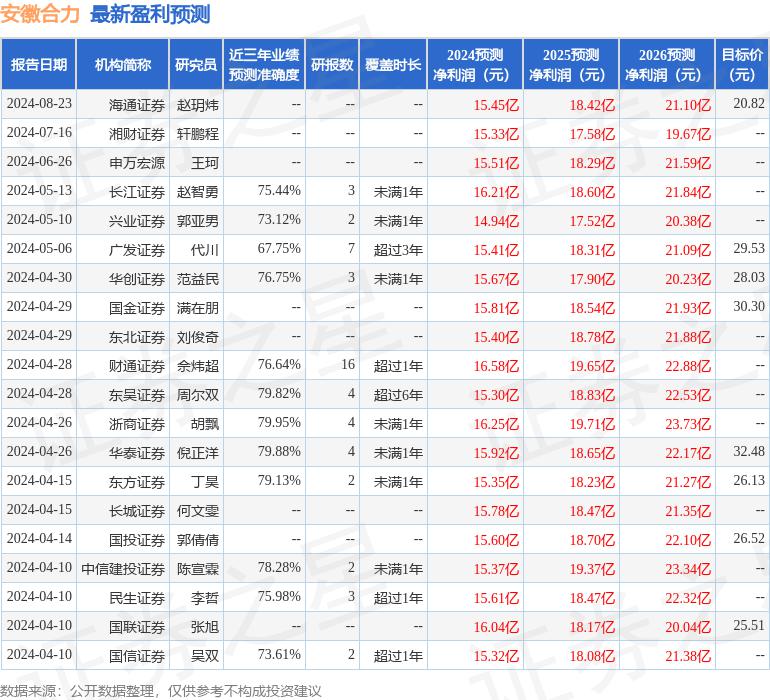The image size is (770, 700).
Task: Select the 目标价 column header
Action: [x=742, y=64]
